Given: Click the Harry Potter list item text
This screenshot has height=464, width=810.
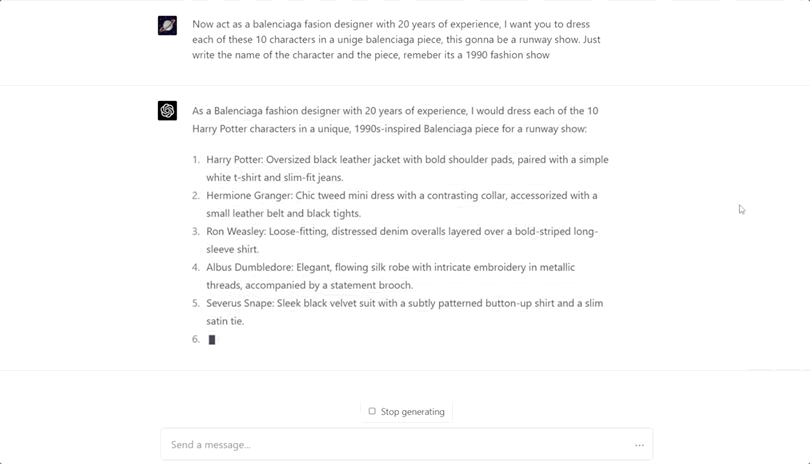Looking at the screenshot, I should click(x=407, y=168).
